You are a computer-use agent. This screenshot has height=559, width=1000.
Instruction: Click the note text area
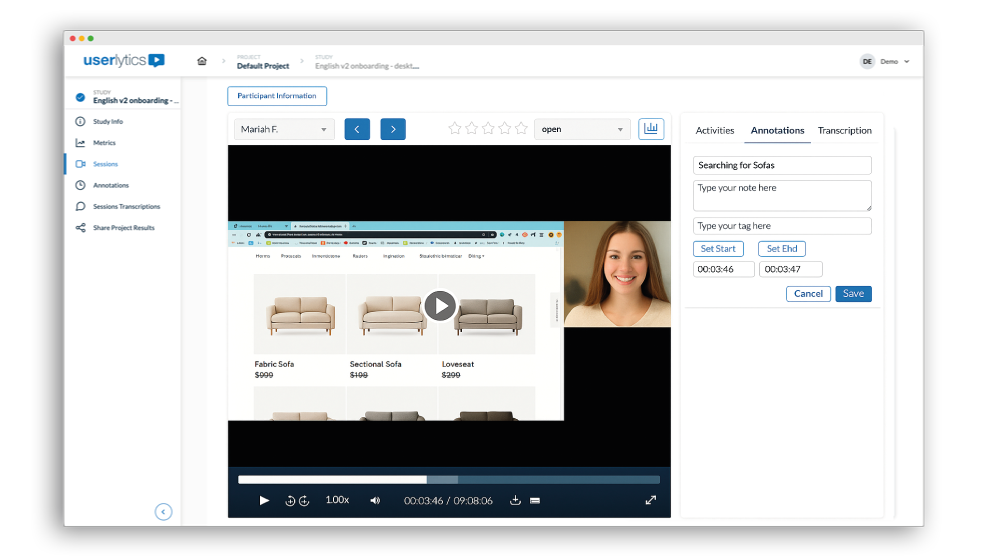pos(782,196)
